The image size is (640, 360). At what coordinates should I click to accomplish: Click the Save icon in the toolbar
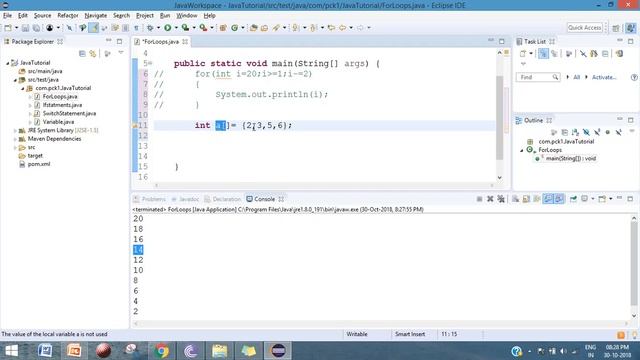(x=25, y=28)
